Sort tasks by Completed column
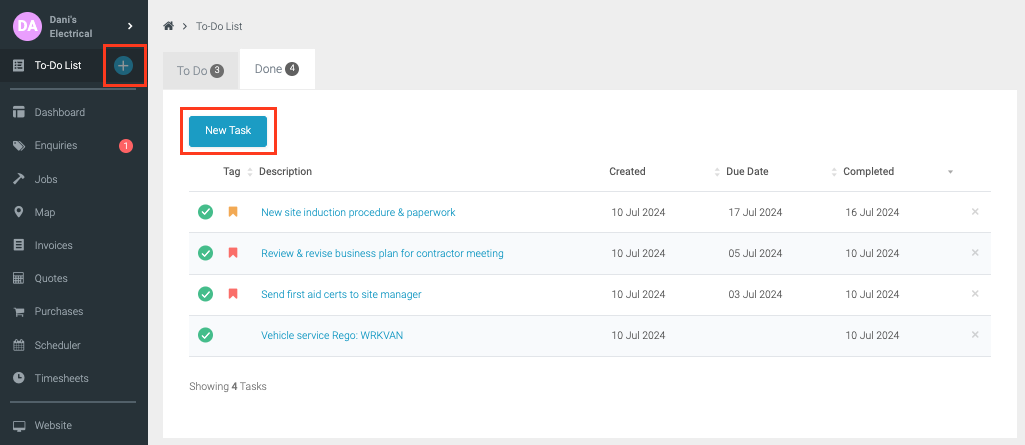The image size is (1025, 445). pos(868,172)
